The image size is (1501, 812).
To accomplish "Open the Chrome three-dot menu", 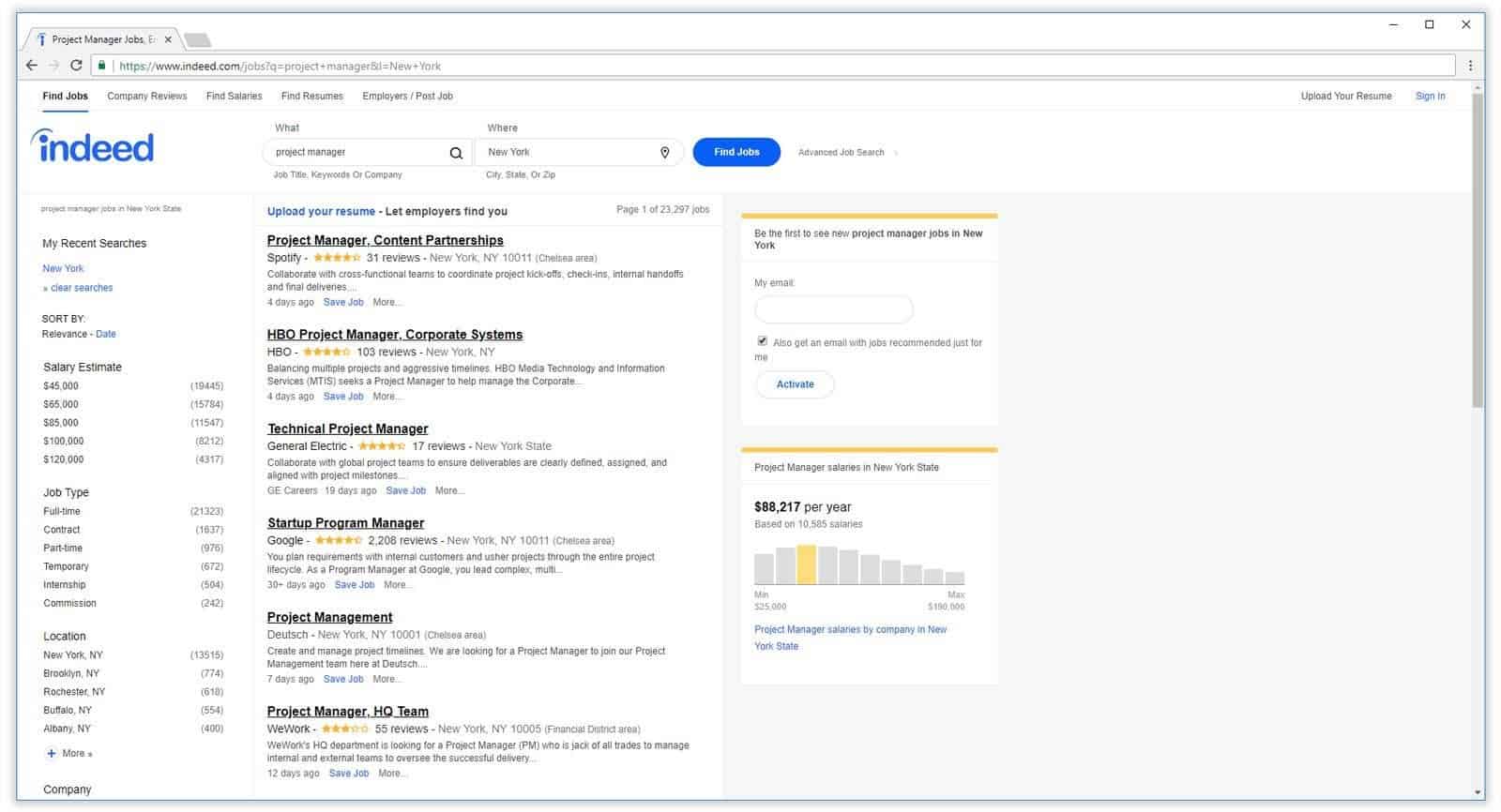I will 1470,66.
